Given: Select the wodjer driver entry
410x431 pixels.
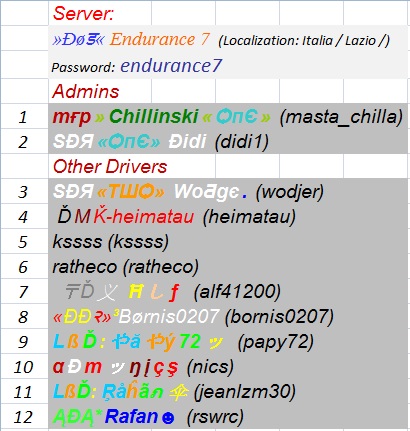Looking at the screenshot, I should pos(228,191).
